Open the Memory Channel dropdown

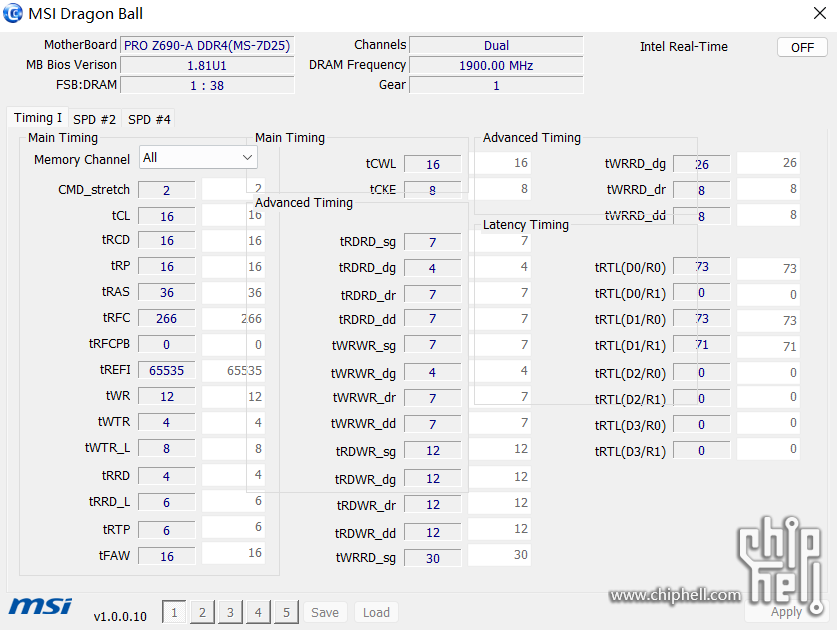pyautogui.click(x=198, y=158)
